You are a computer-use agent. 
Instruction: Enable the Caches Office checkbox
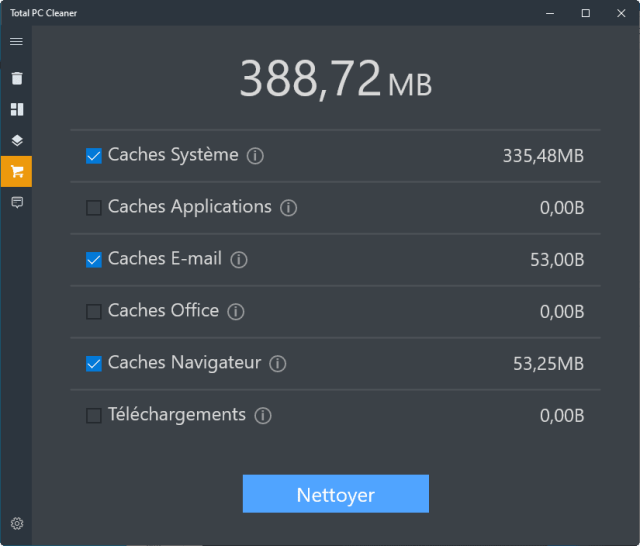94,312
